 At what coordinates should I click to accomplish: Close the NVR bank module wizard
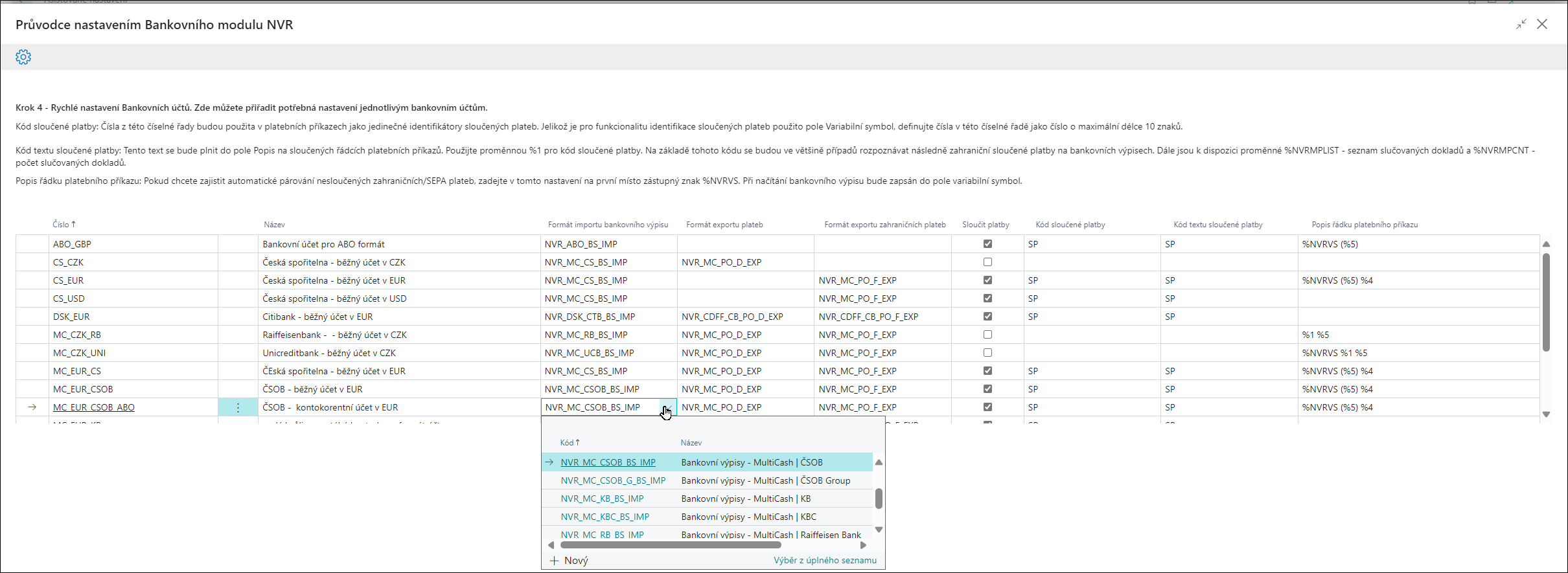1542,24
